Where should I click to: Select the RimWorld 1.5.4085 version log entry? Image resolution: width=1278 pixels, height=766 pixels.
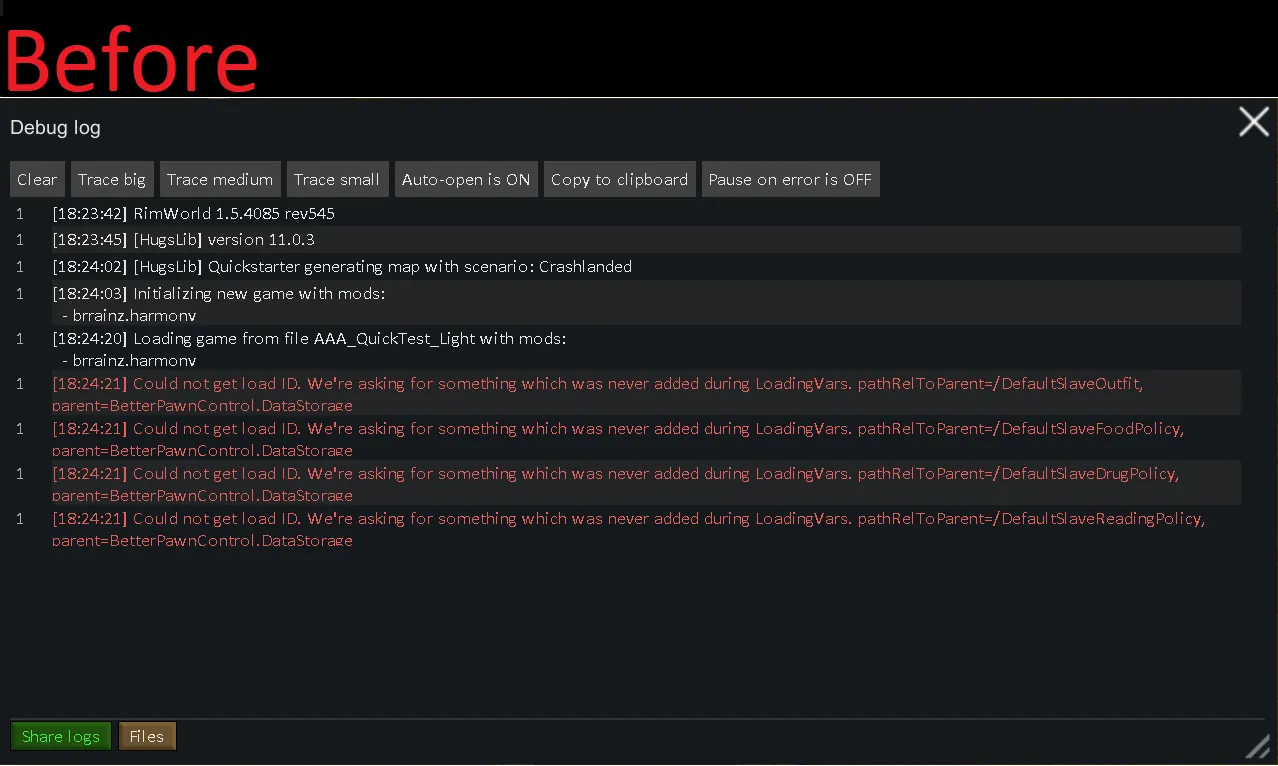(x=194, y=214)
